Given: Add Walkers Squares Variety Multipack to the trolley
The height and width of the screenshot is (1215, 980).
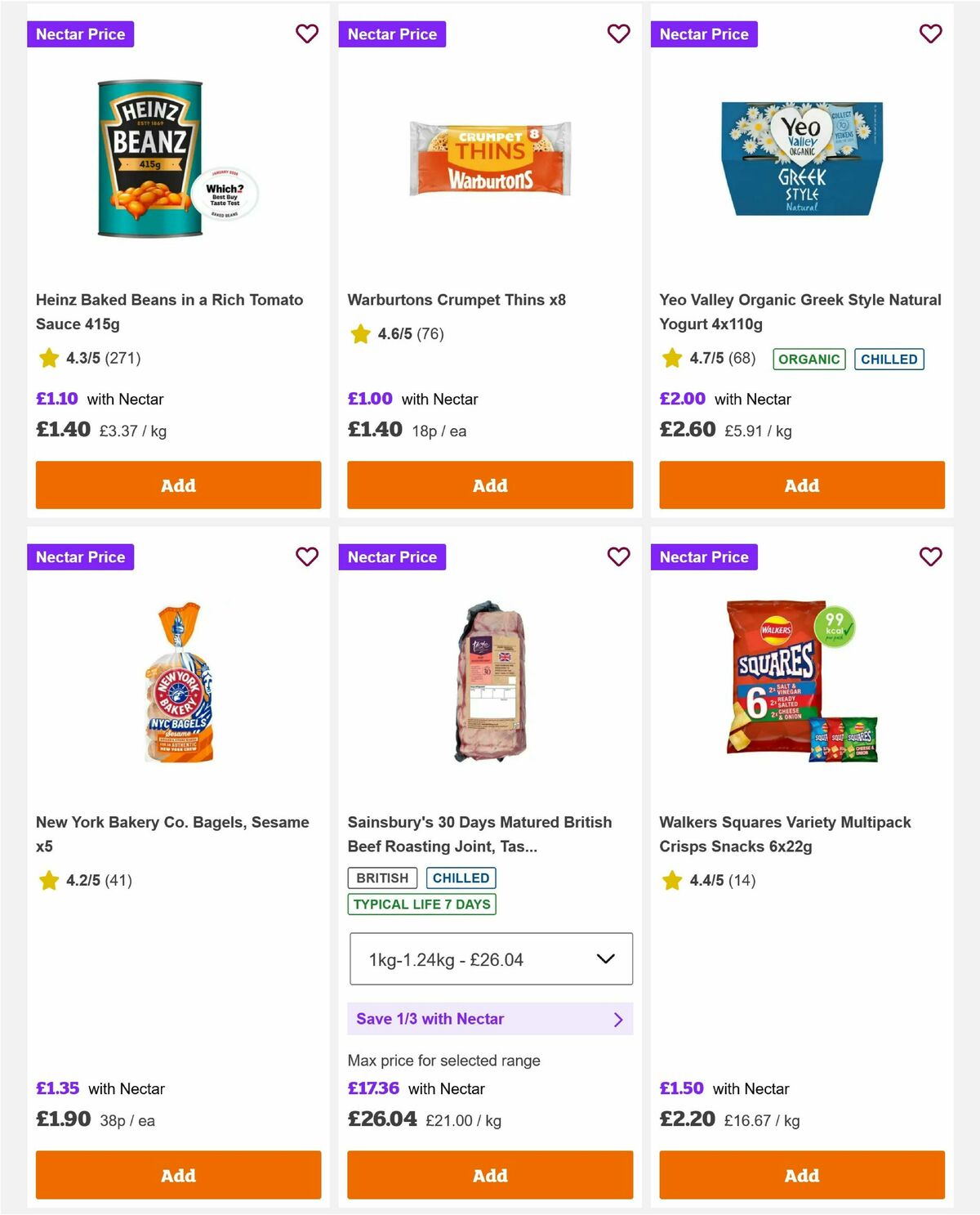Looking at the screenshot, I should [801, 1176].
